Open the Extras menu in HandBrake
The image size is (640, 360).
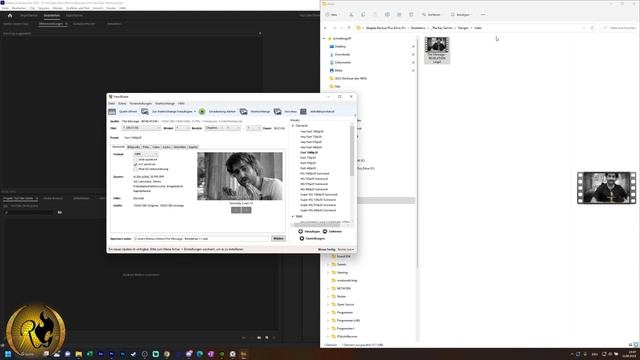point(122,104)
